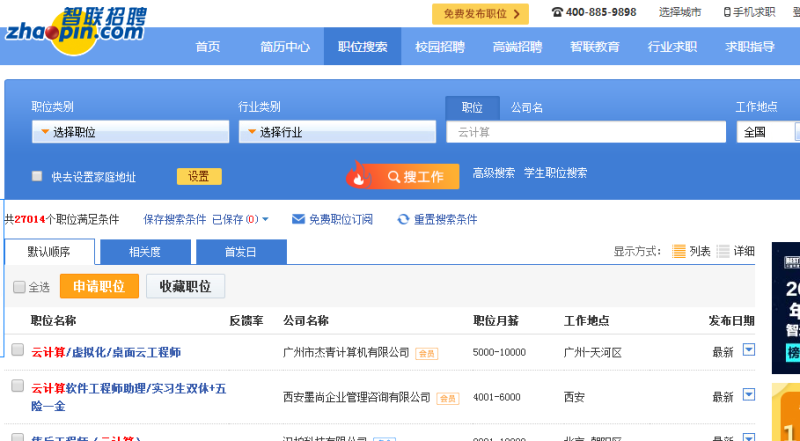Click the 发布日期 column header
Viewport: 800px width, 441px height.
[x=731, y=321]
